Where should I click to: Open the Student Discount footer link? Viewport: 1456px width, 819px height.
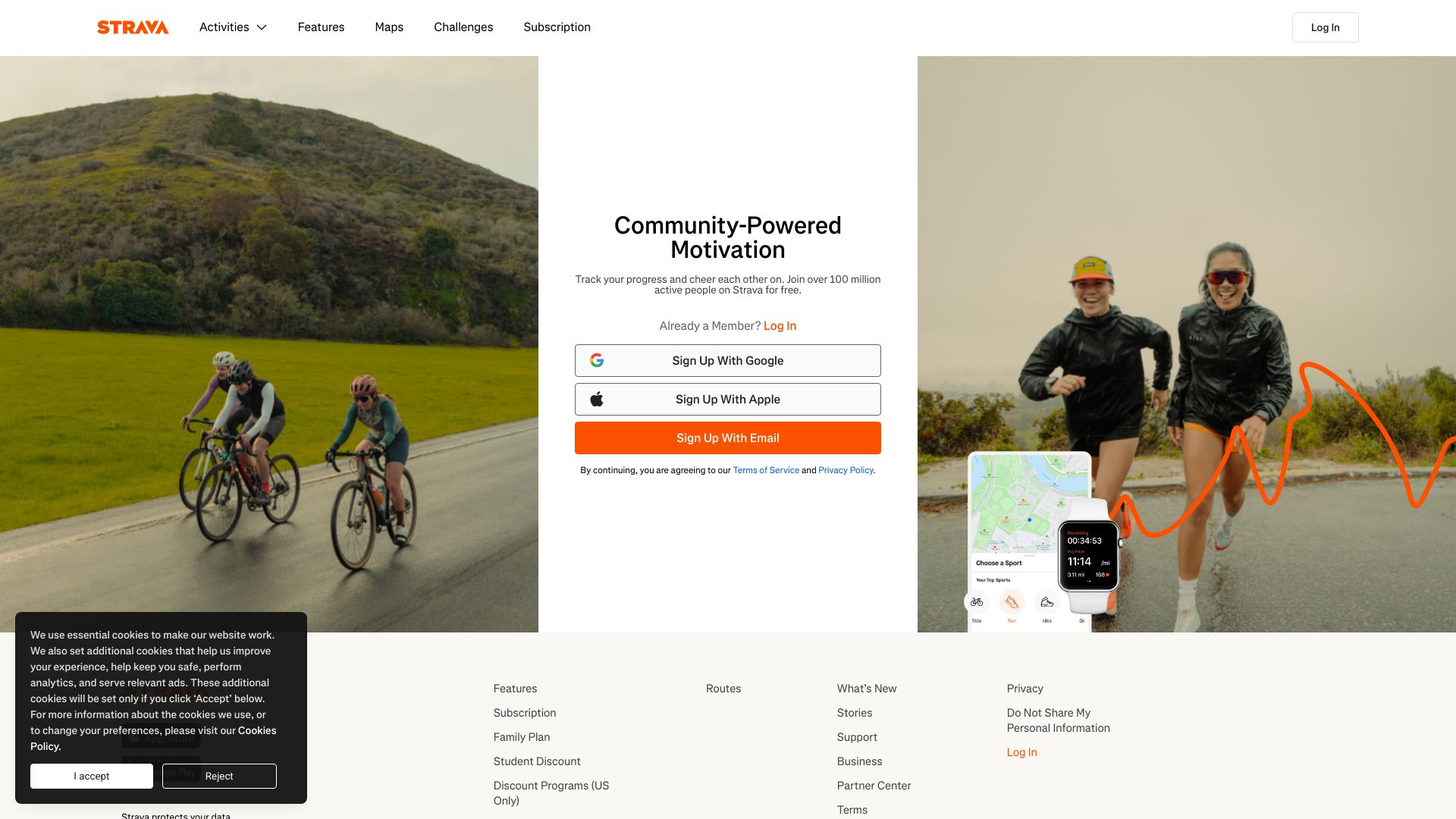pos(537,761)
